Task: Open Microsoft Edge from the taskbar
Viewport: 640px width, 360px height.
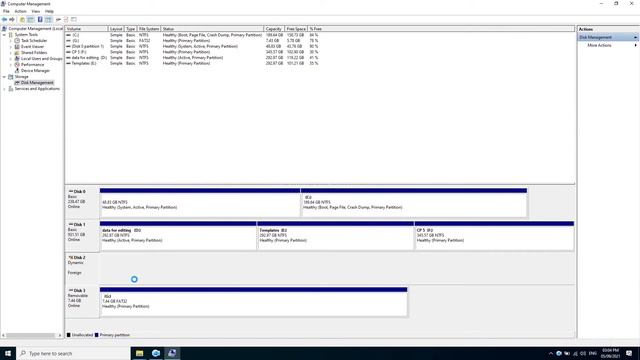Action: pos(156,353)
